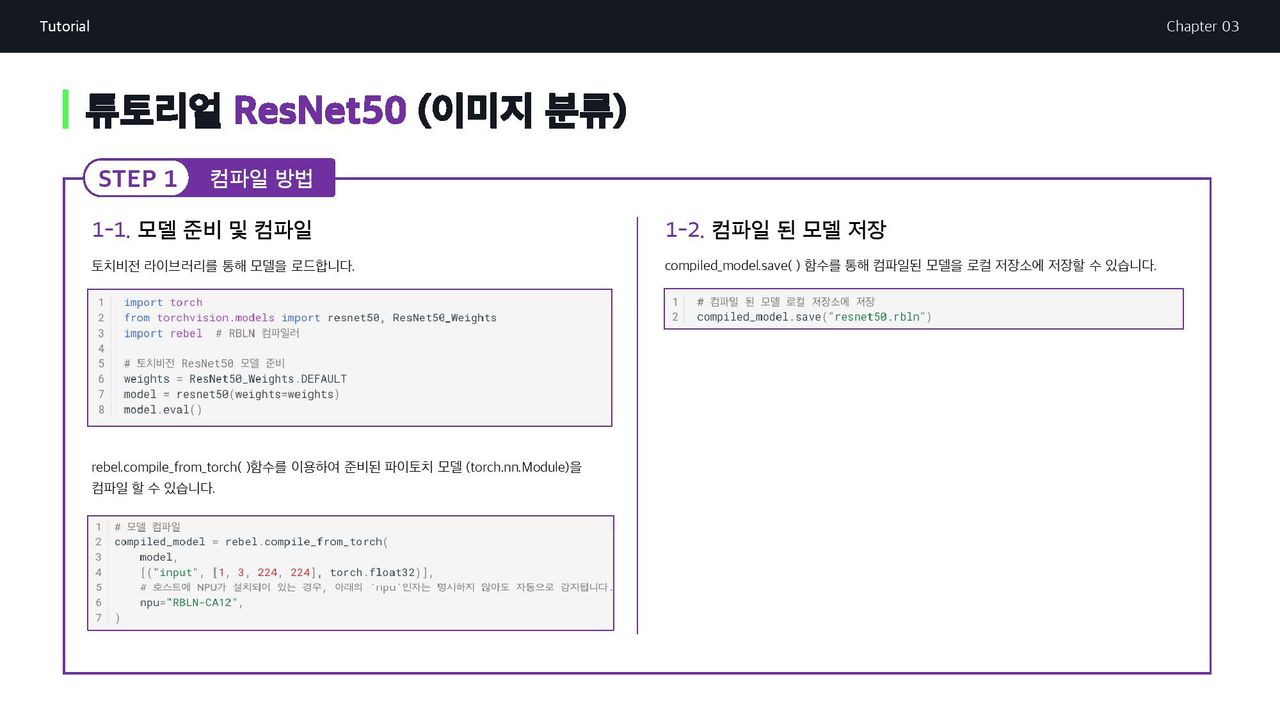Screen dimensions: 1280x720
Task: Click the code line 'npu="RBLN-CA12",'
Action: [191, 603]
